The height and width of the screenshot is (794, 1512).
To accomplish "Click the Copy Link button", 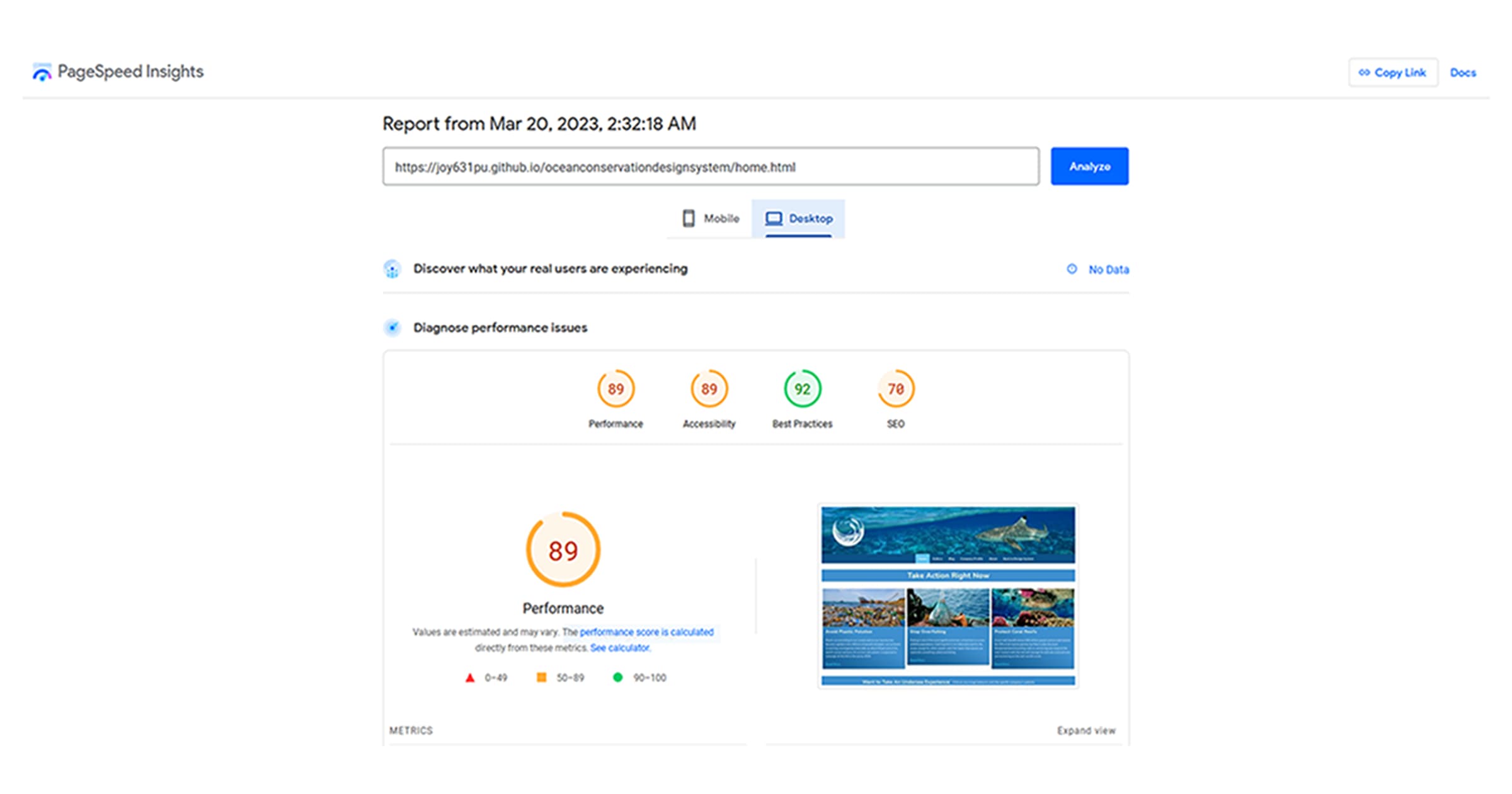I will (1392, 72).
